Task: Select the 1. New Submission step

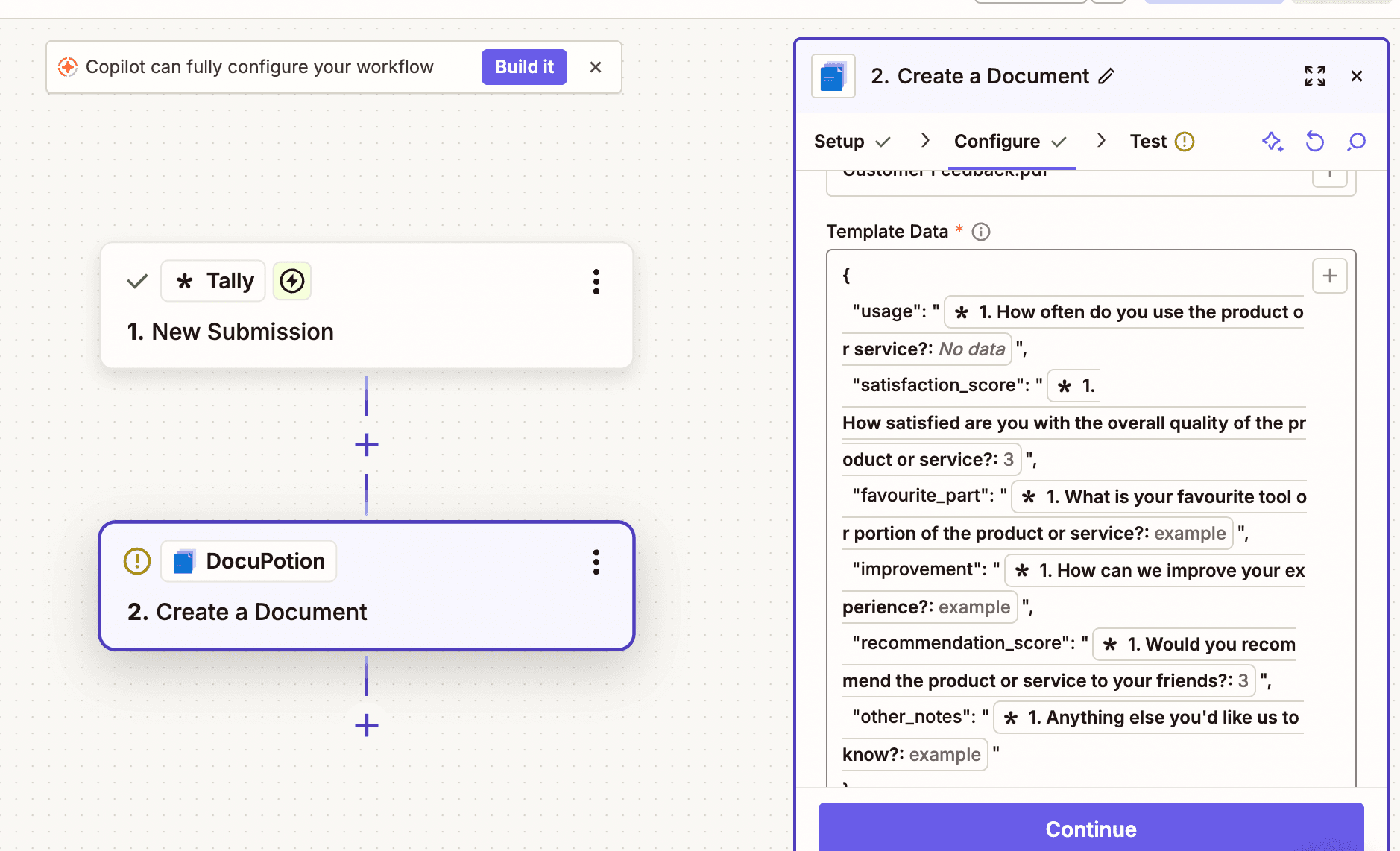Action: point(367,306)
